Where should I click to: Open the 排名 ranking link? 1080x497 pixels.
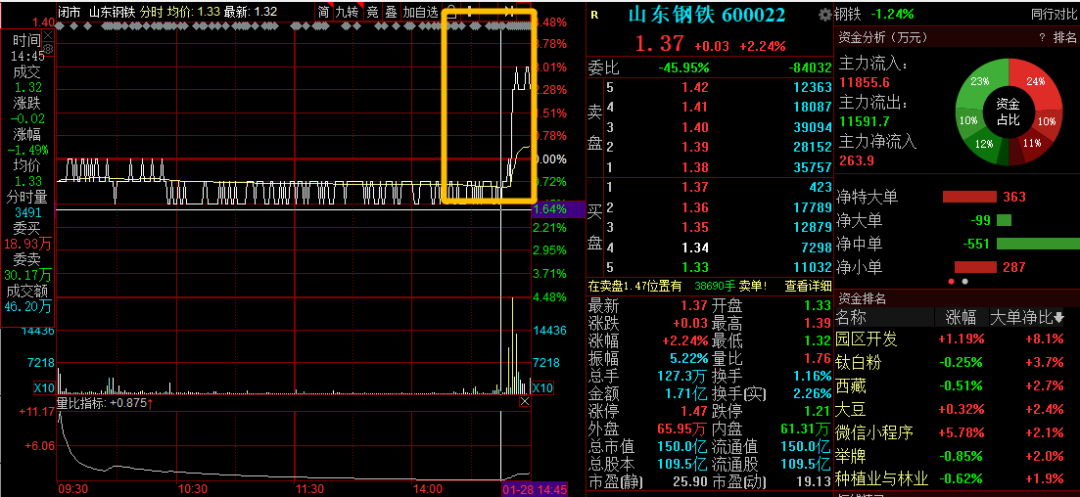tap(1066, 37)
